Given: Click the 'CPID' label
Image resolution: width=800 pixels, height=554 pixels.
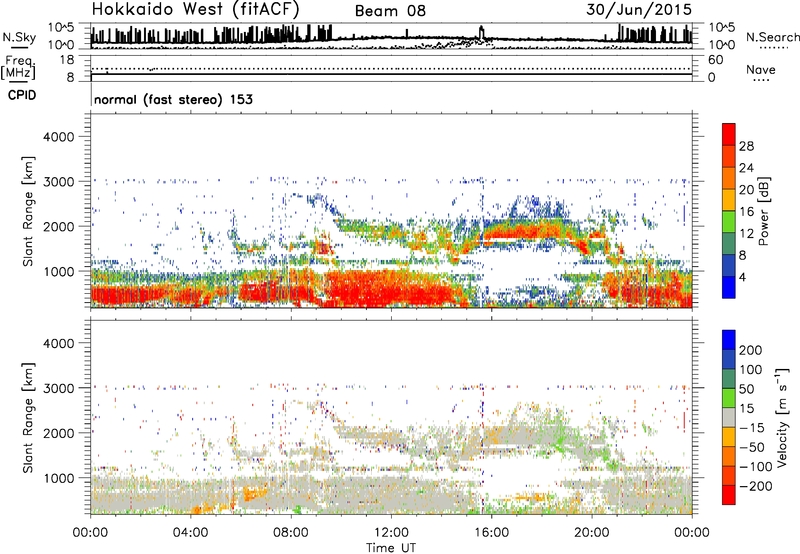Looking at the screenshot, I should point(22,95).
